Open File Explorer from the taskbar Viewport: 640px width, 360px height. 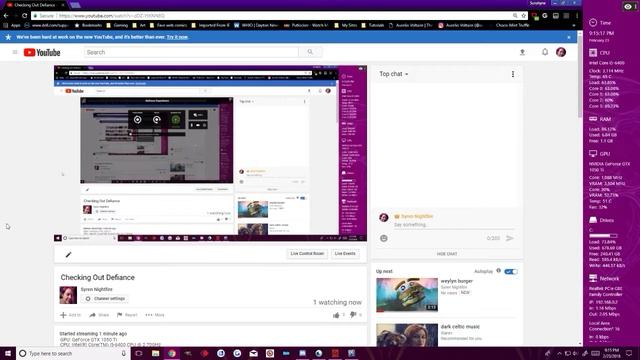pos(156,353)
